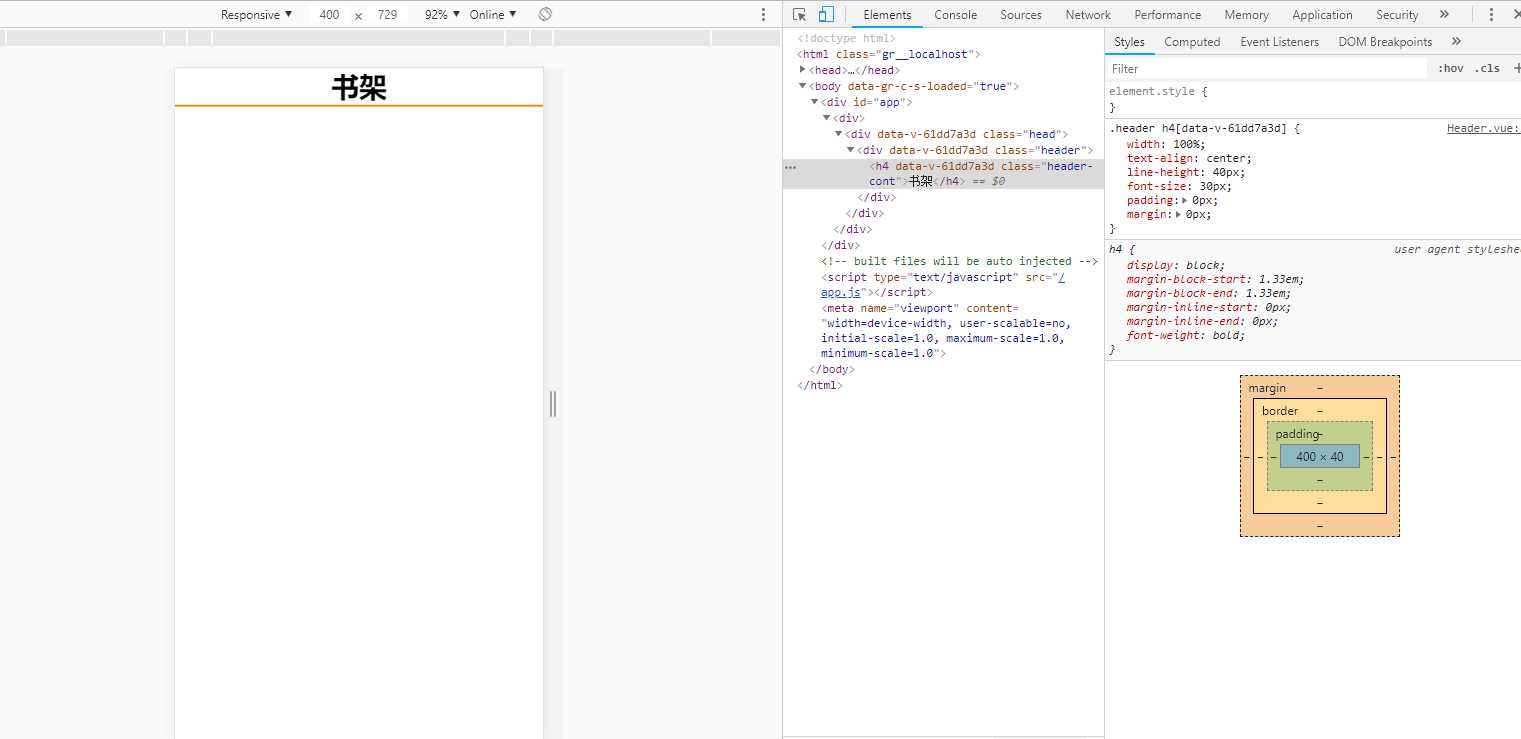Click the 400 × 40 content box

pyautogui.click(x=1320, y=456)
